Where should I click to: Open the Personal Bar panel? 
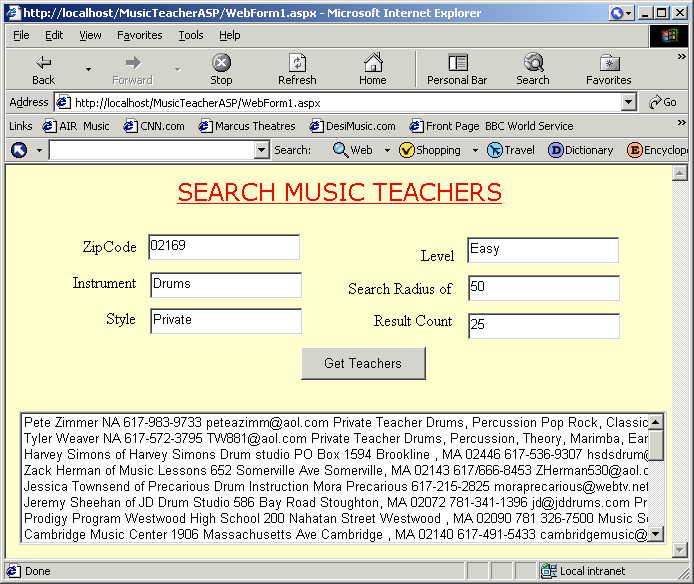pyautogui.click(x=457, y=69)
